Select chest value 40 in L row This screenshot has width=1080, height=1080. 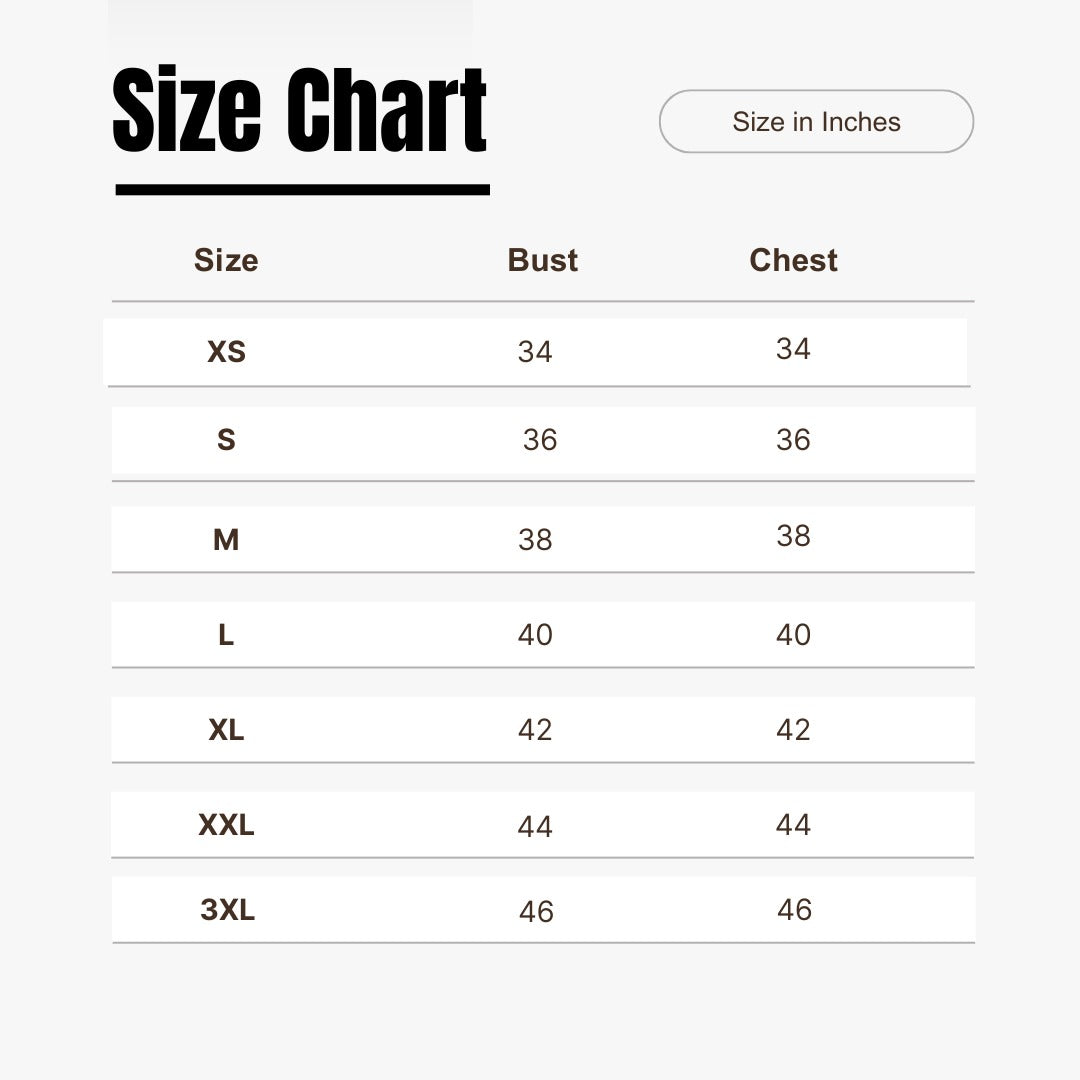coord(793,635)
